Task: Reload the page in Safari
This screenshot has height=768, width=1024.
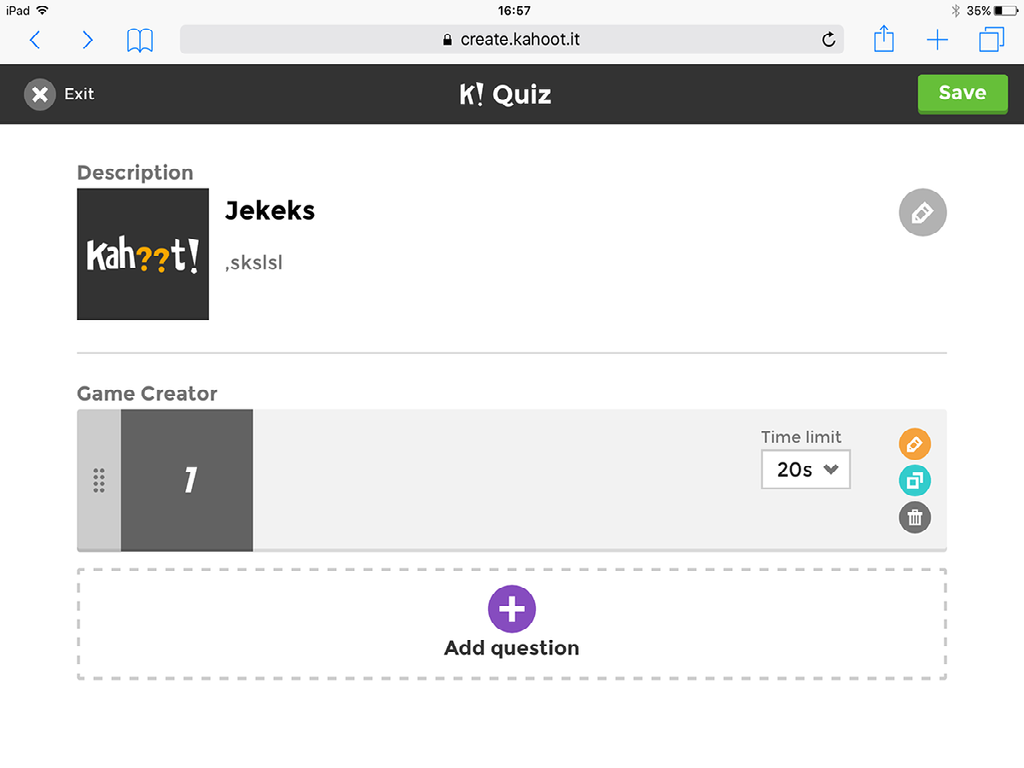Action: [828, 40]
